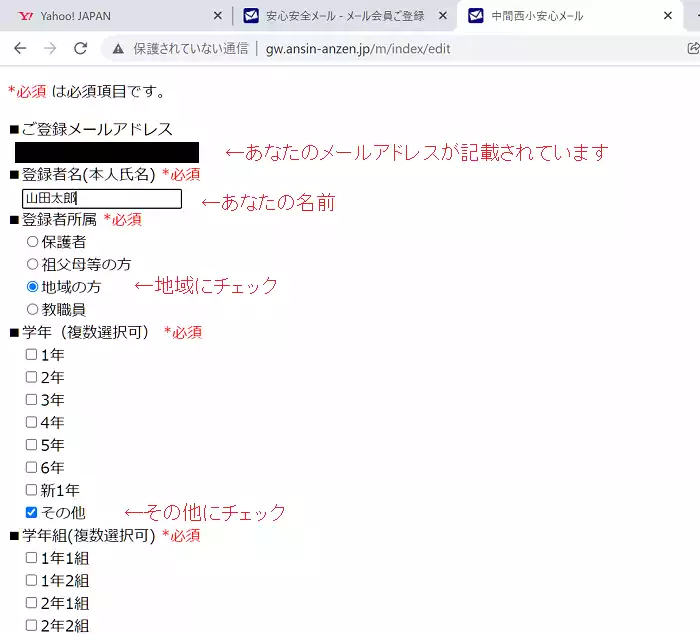Click the Yahoo! JAPAN tab favicon

coord(25,16)
